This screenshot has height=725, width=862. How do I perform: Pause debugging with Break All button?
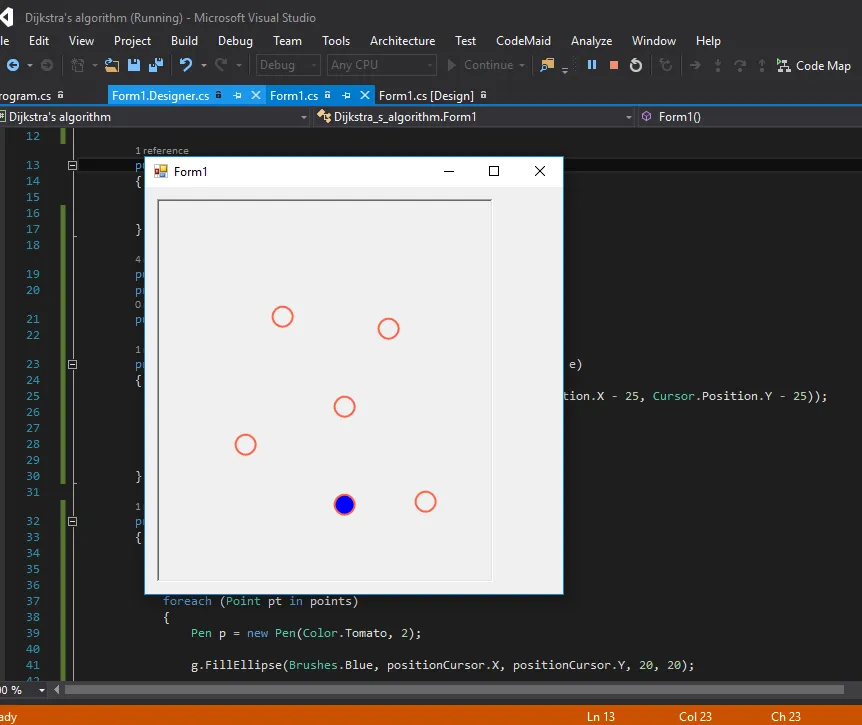592,65
